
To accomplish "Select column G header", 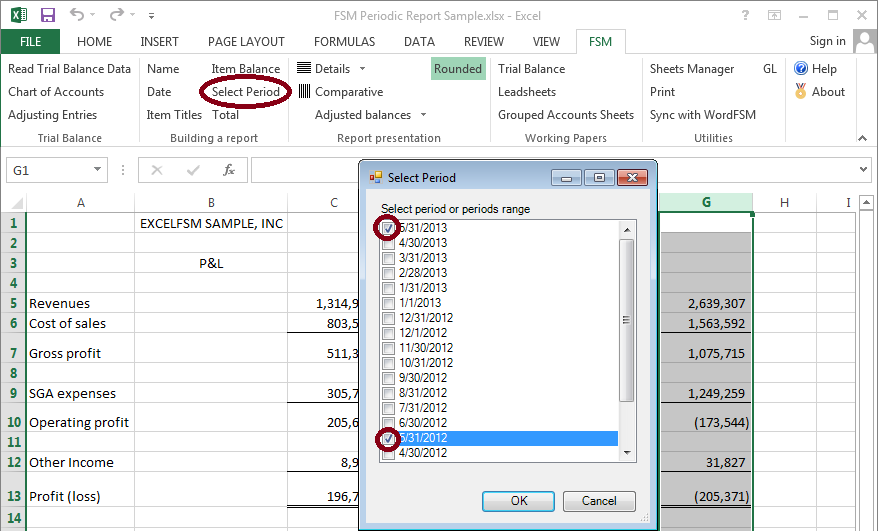I will 706,202.
